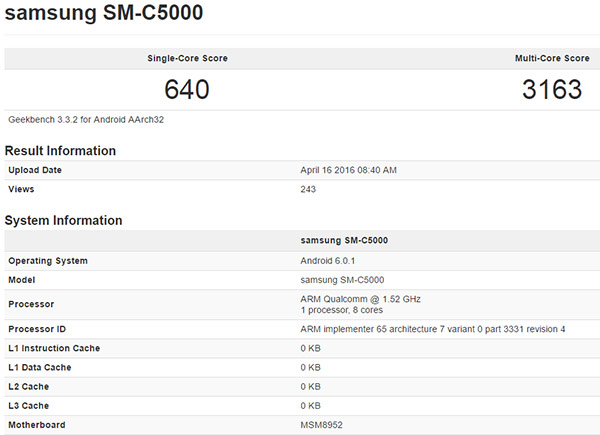
Task: Select the 'L2 Cache' label
Action: (29, 386)
